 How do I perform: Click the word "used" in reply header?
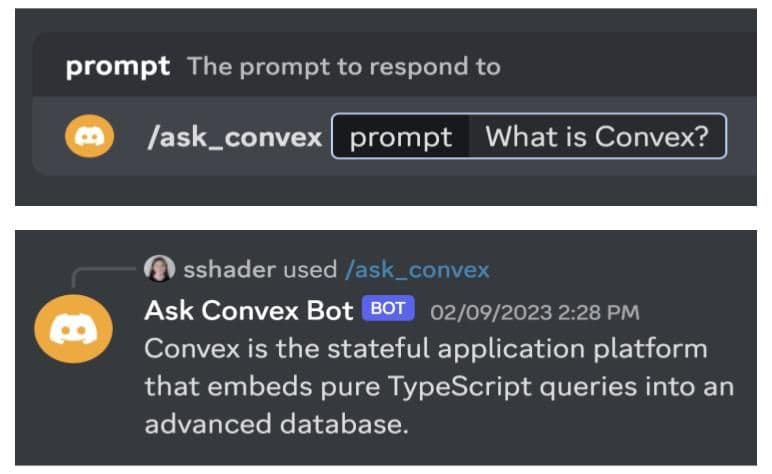pyautogui.click(x=310, y=269)
